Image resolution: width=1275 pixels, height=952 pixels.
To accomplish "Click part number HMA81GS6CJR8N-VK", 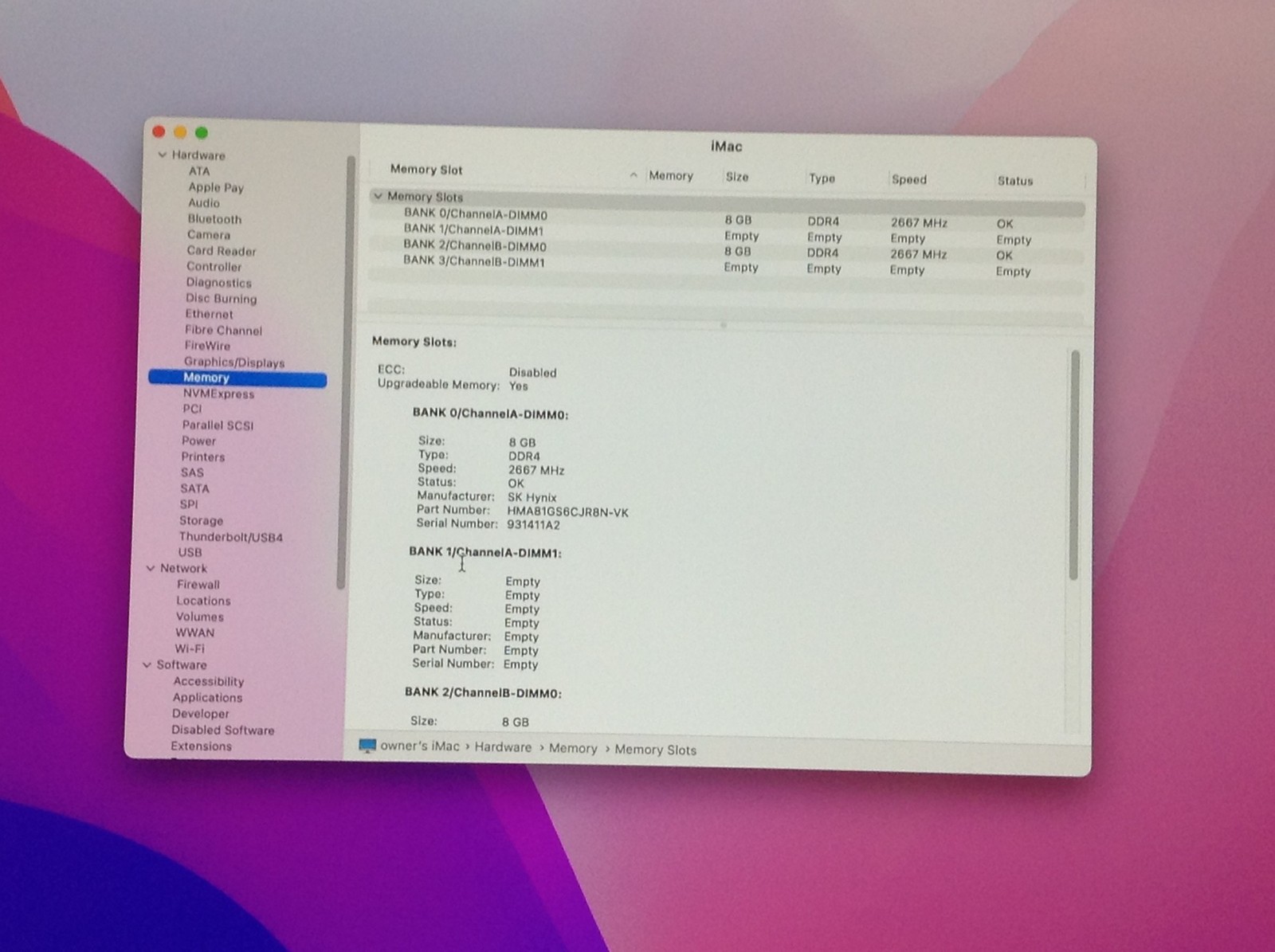I will point(567,512).
